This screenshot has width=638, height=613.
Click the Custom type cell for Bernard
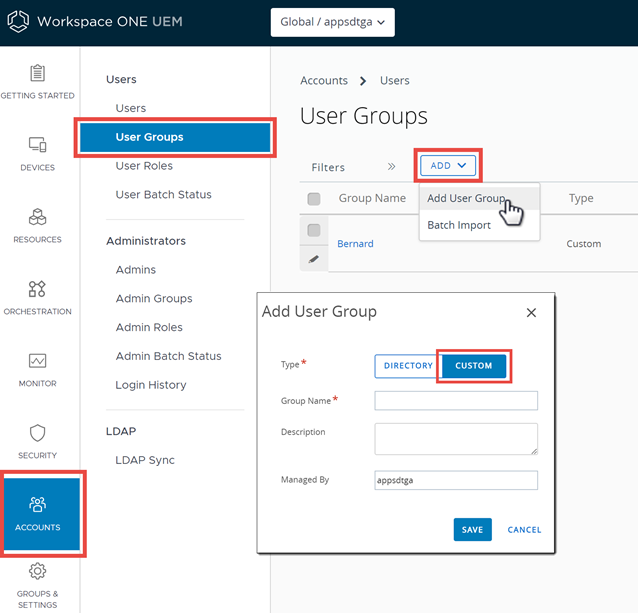click(x=583, y=244)
